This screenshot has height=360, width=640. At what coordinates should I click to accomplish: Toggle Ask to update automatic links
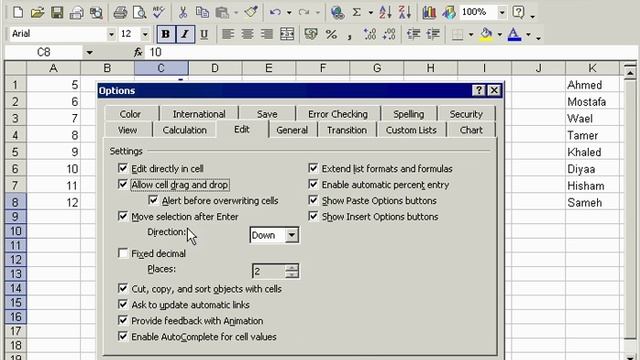coord(122,304)
